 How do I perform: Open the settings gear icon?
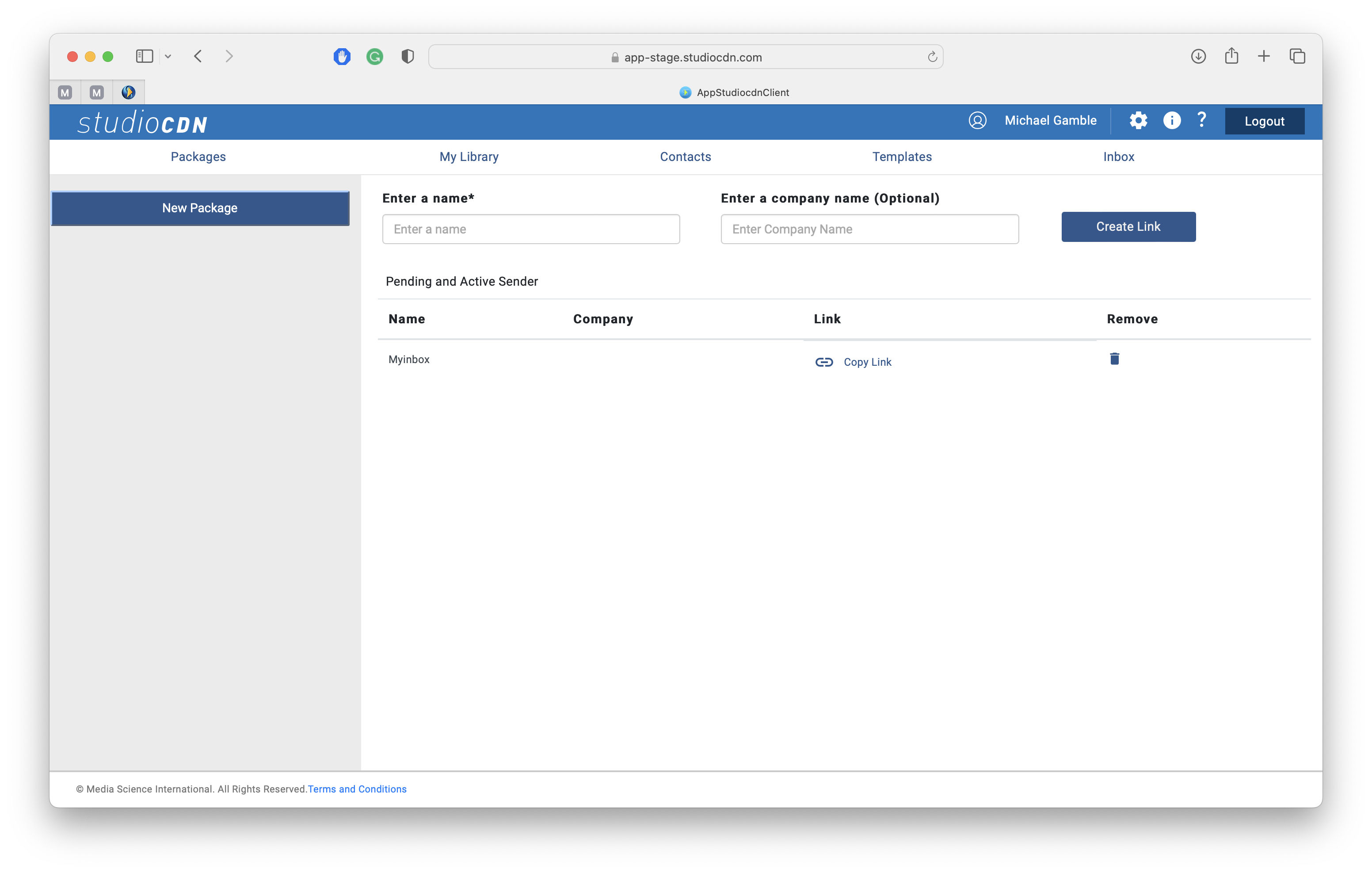pyautogui.click(x=1138, y=121)
